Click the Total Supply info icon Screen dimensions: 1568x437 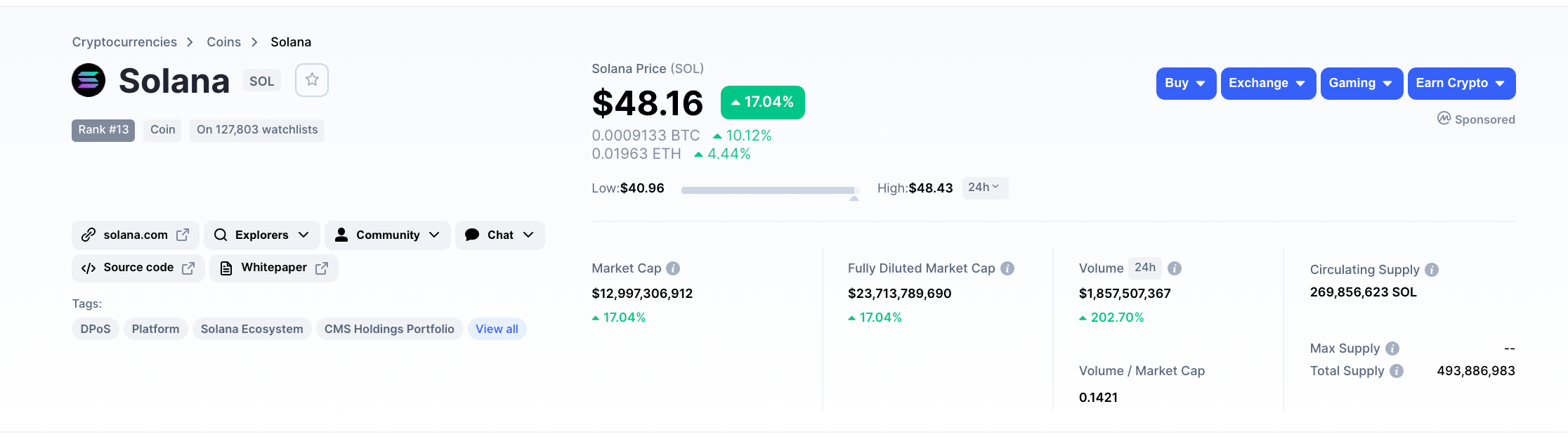(x=1397, y=371)
